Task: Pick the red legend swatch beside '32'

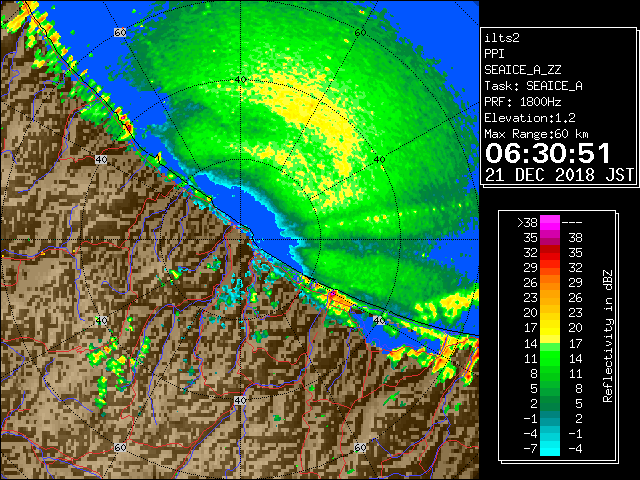Action: click(x=550, y=253)
